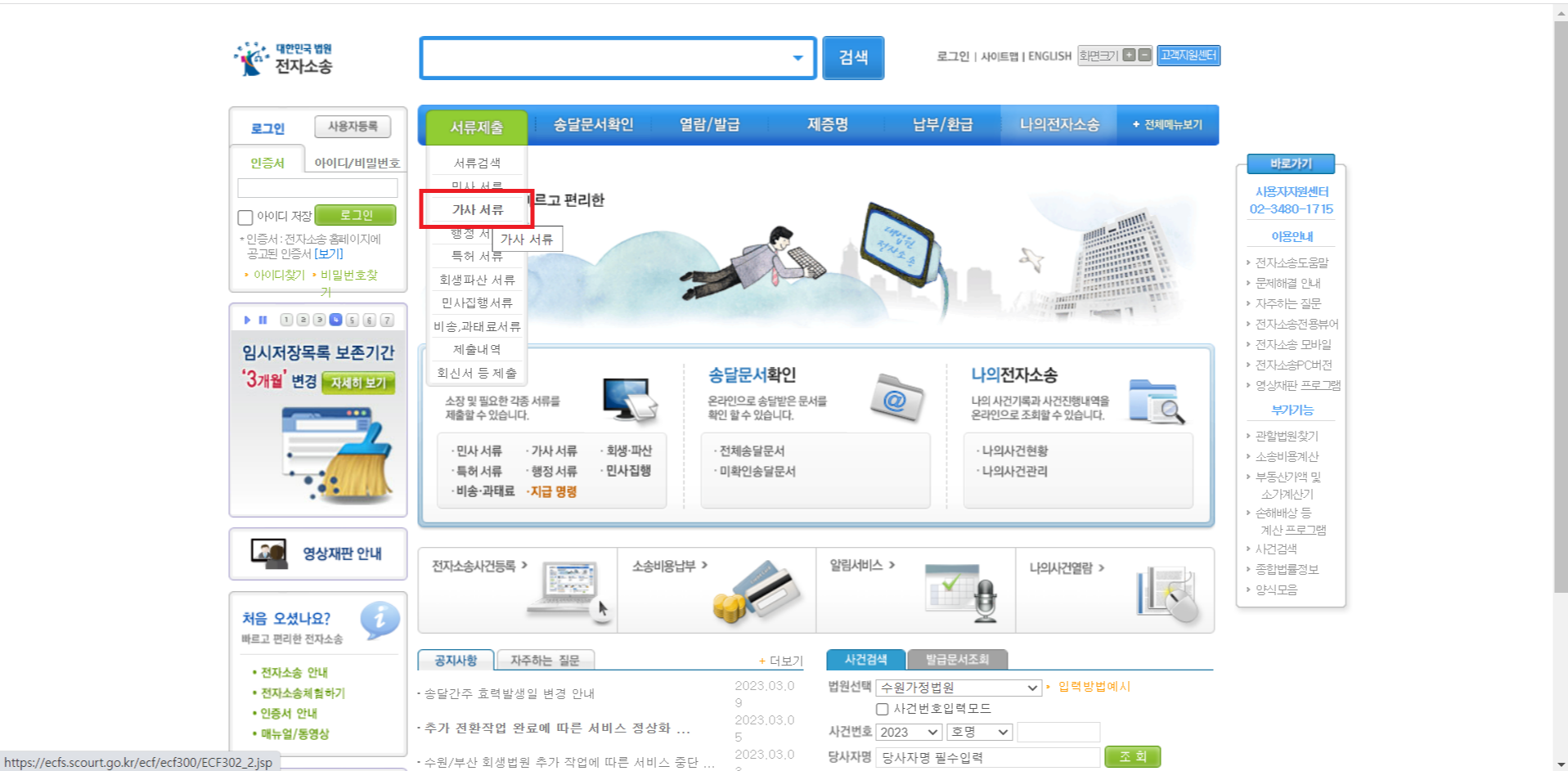
Task: Show banner slide 6
Action: (370, 321)
